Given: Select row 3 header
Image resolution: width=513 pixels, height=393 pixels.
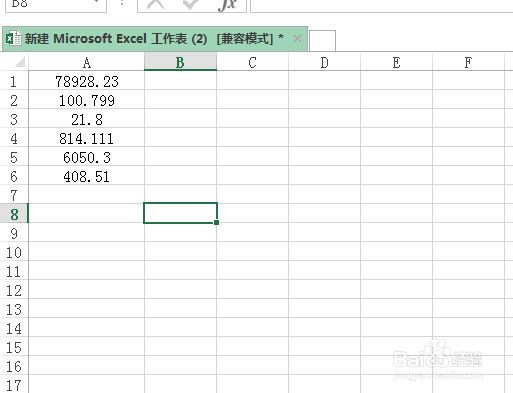Looking at the screenshot, I should coord(14,119).
